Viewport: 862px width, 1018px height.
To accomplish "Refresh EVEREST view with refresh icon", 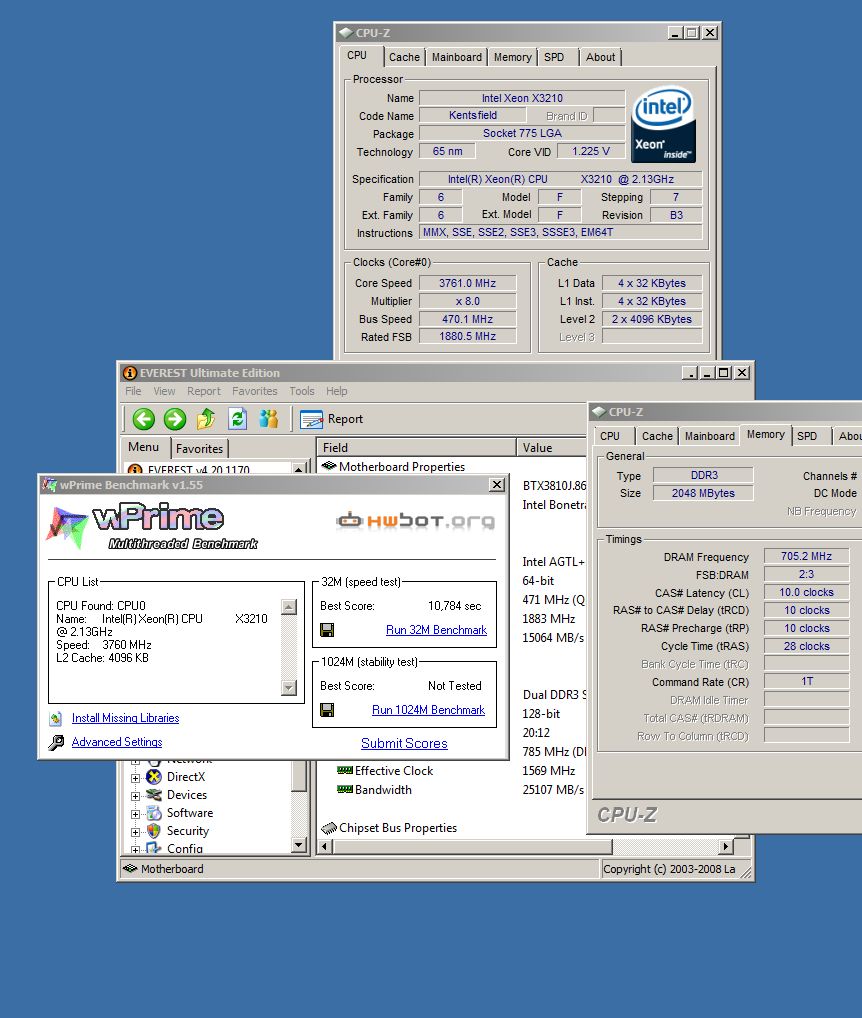I will coord(238,419).
